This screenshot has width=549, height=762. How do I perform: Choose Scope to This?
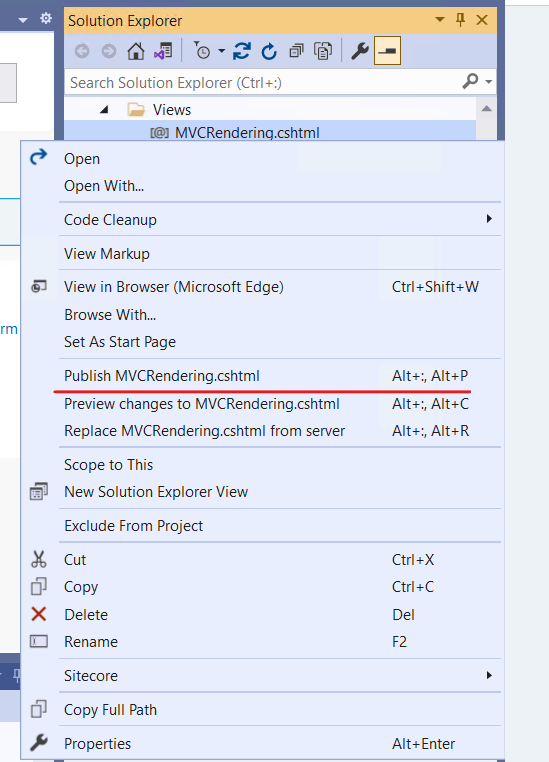[262, 465]
